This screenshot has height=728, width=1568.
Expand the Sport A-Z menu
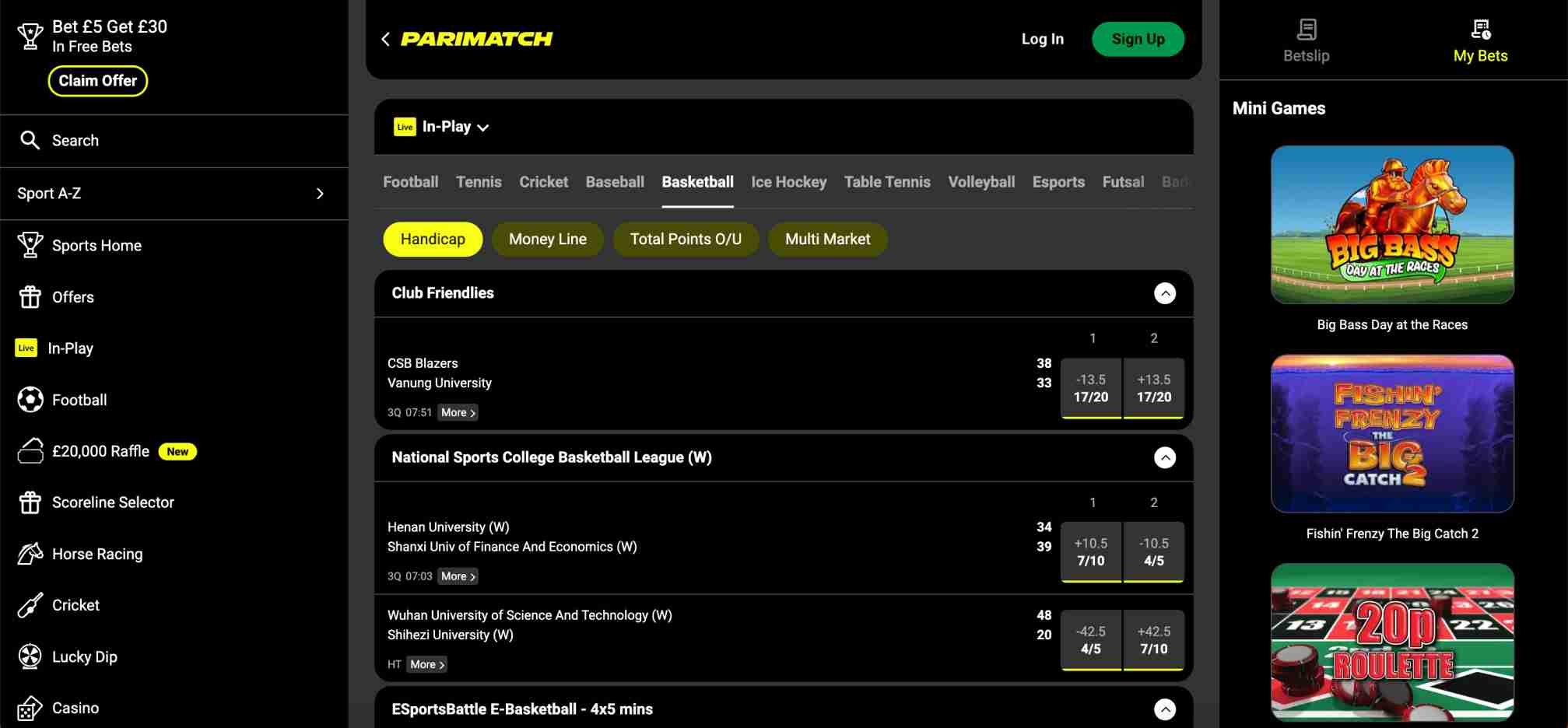click(319, 194)
